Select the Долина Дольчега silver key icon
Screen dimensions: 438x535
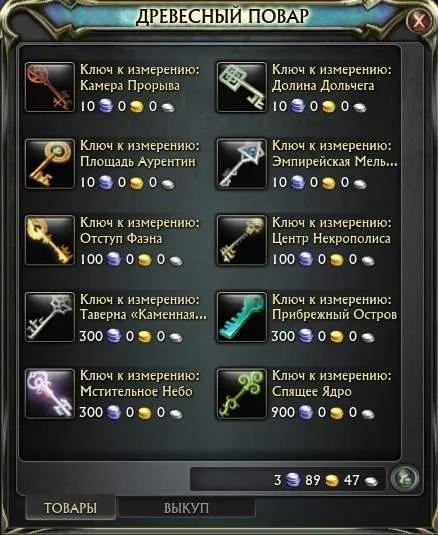point(242,87)
